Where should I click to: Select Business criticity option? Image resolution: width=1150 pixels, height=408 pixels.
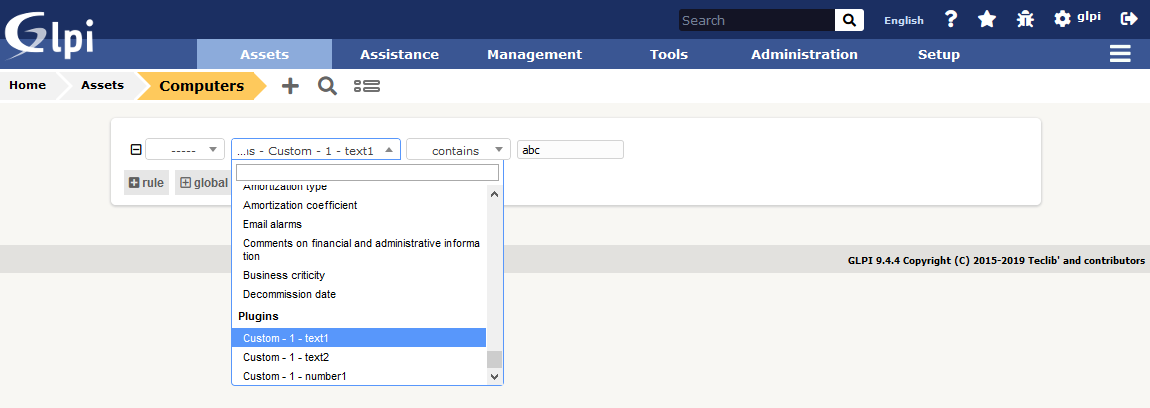[x=359, y=275]
